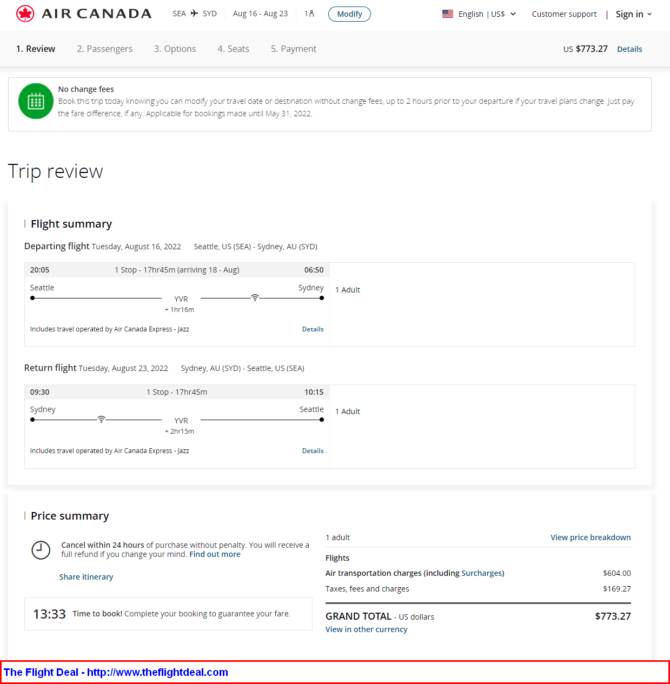Click the return 09:30 departure time
Image resolution: width=670 pixels, height=684 pixels.
point(39,392)
